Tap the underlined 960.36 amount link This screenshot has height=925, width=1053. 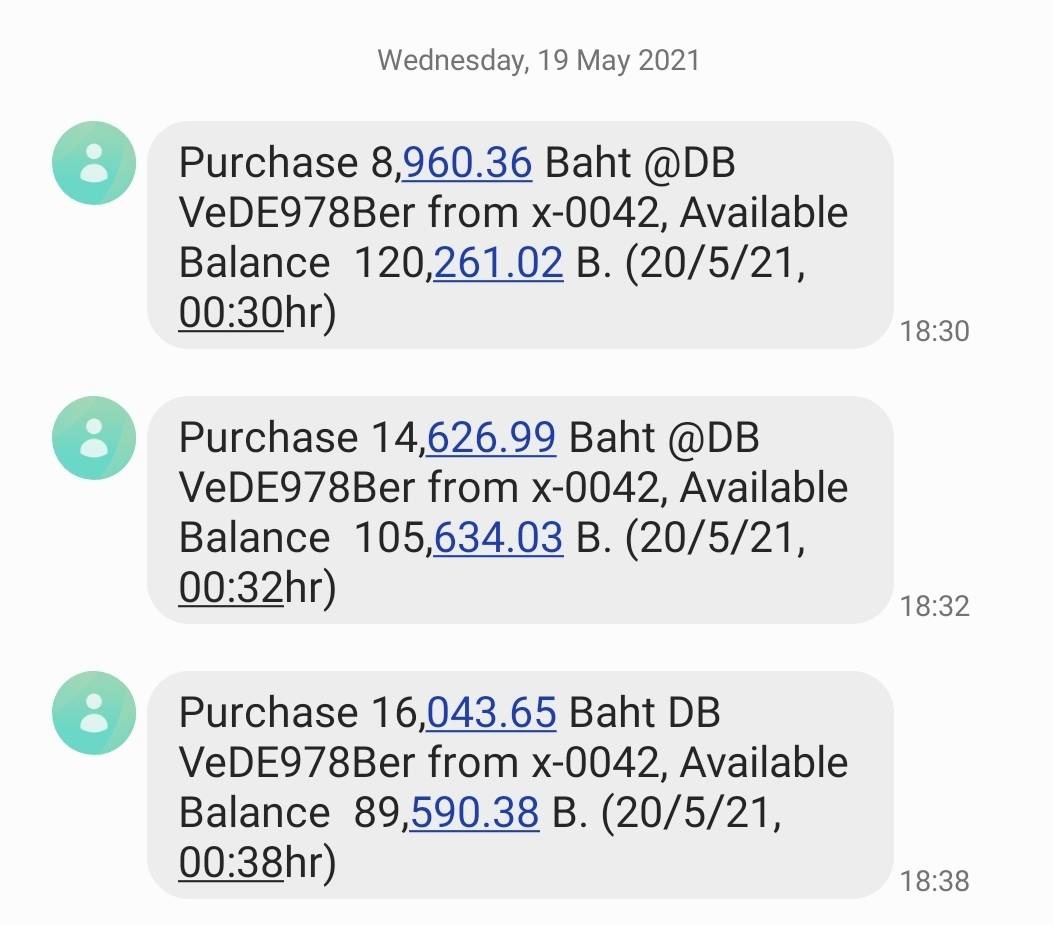click(467, 163)
